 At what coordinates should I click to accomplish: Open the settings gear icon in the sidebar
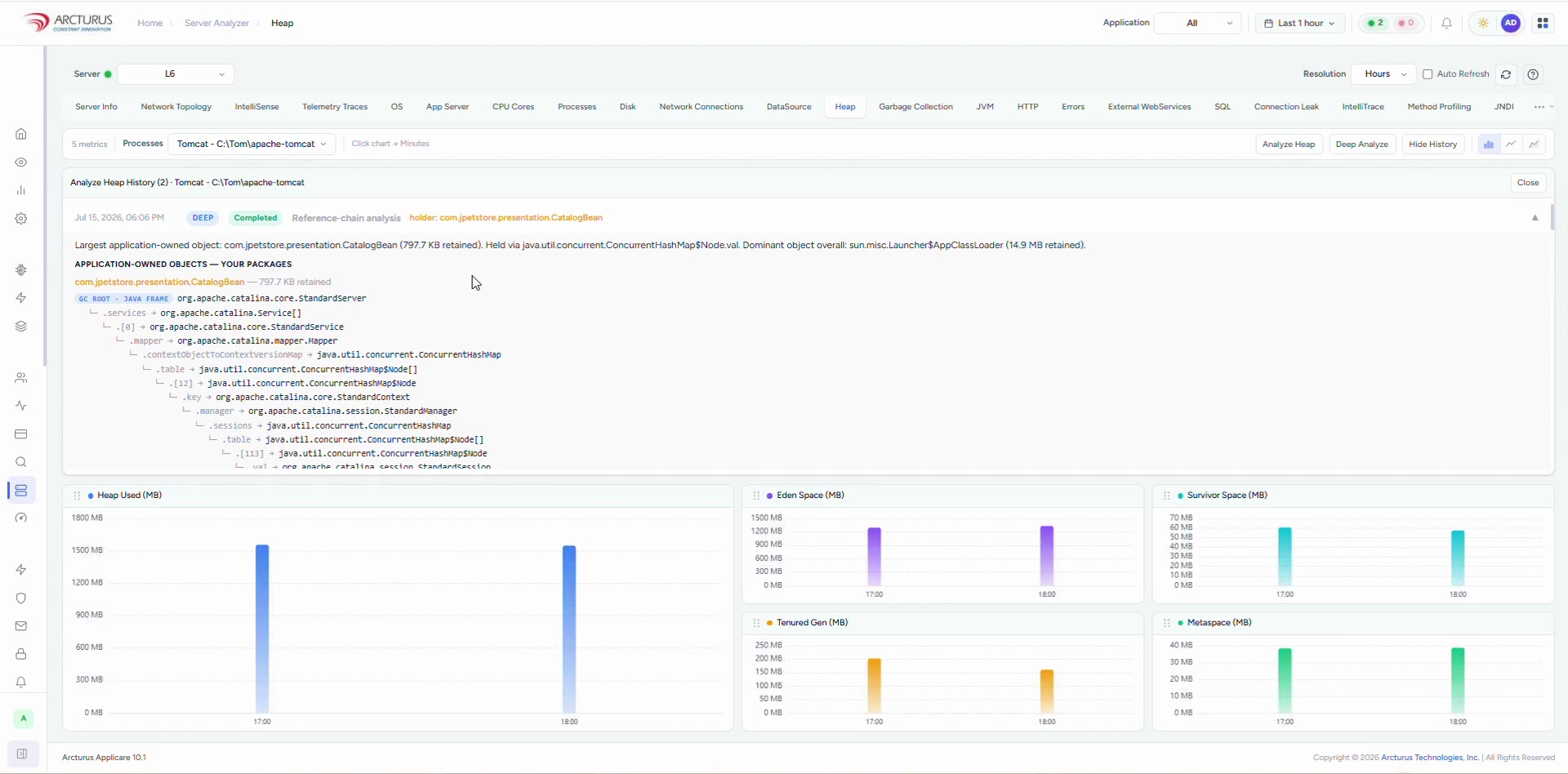coord(21,219)
